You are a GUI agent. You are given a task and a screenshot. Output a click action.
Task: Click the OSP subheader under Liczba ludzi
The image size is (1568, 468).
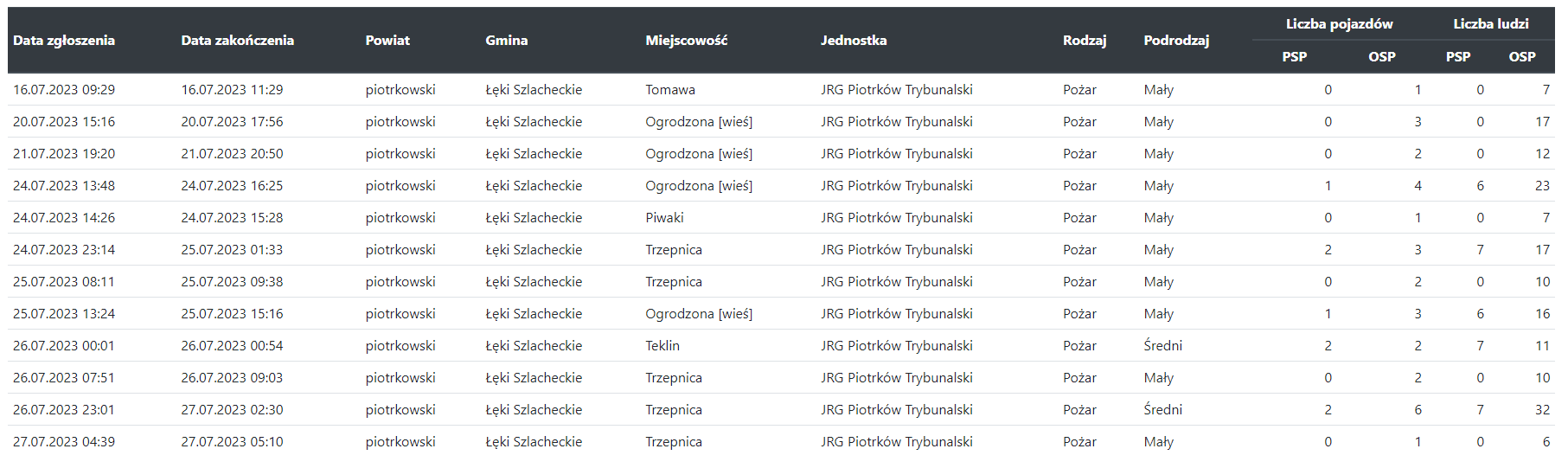click(1522, 57)
